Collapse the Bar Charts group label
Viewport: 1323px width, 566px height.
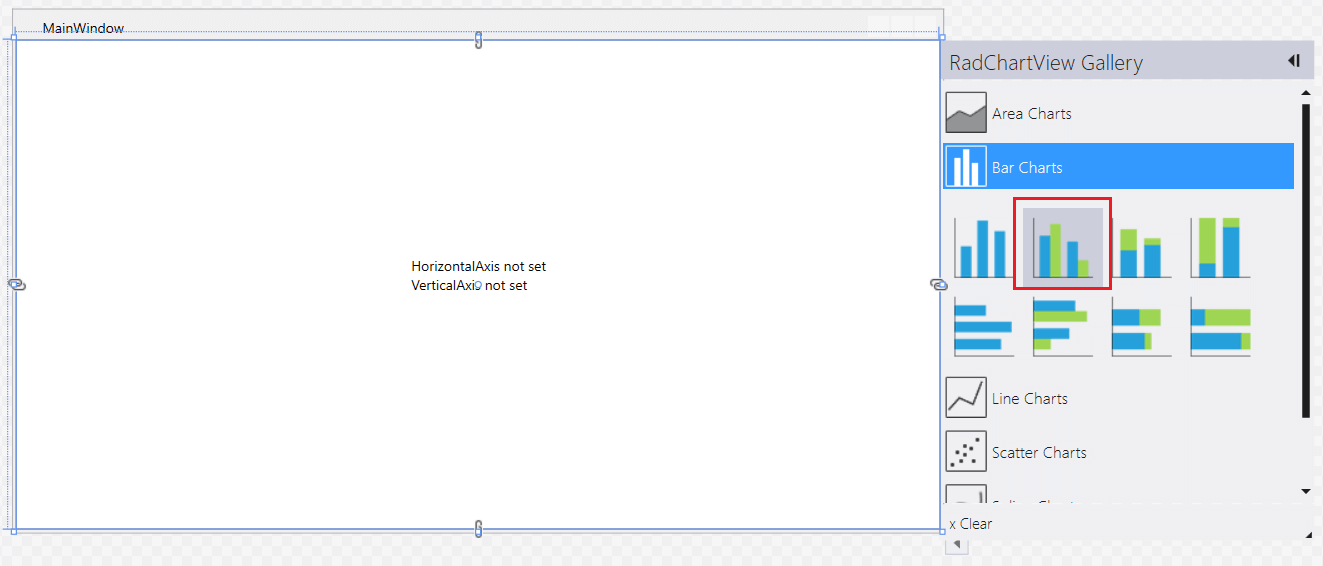coord(1027,168)
